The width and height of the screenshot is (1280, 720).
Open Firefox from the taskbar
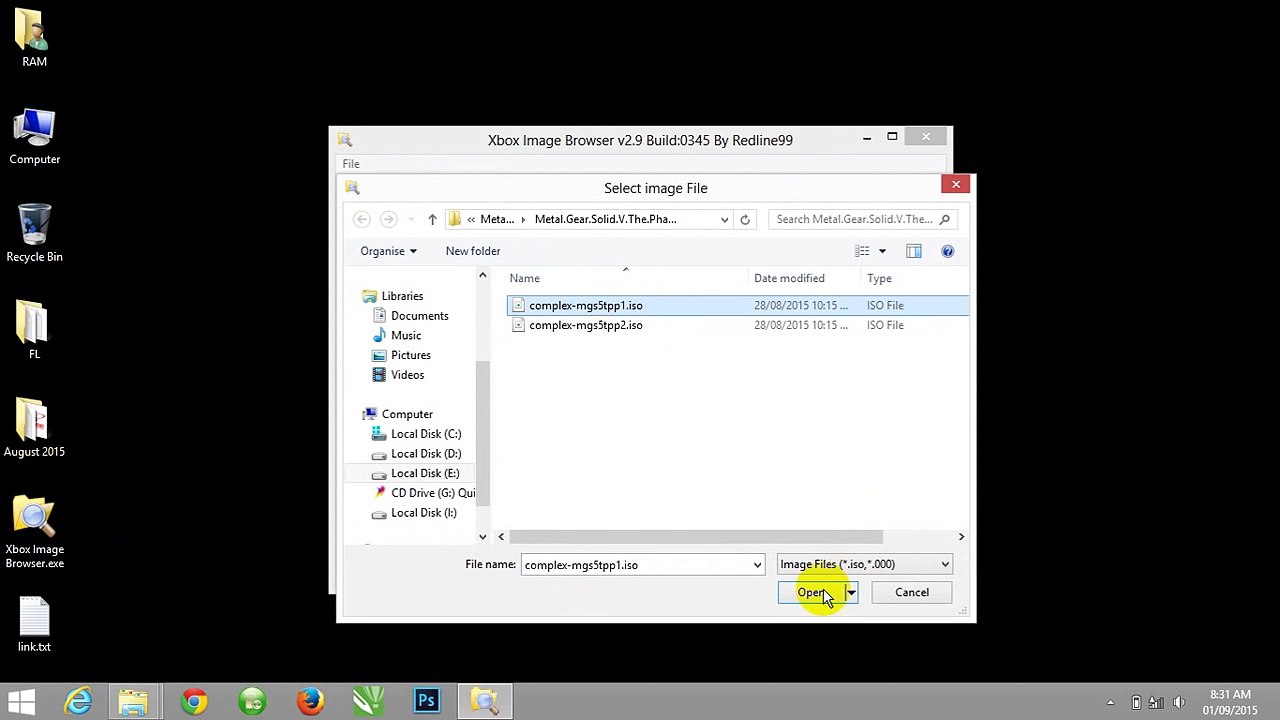pos(310,701)
